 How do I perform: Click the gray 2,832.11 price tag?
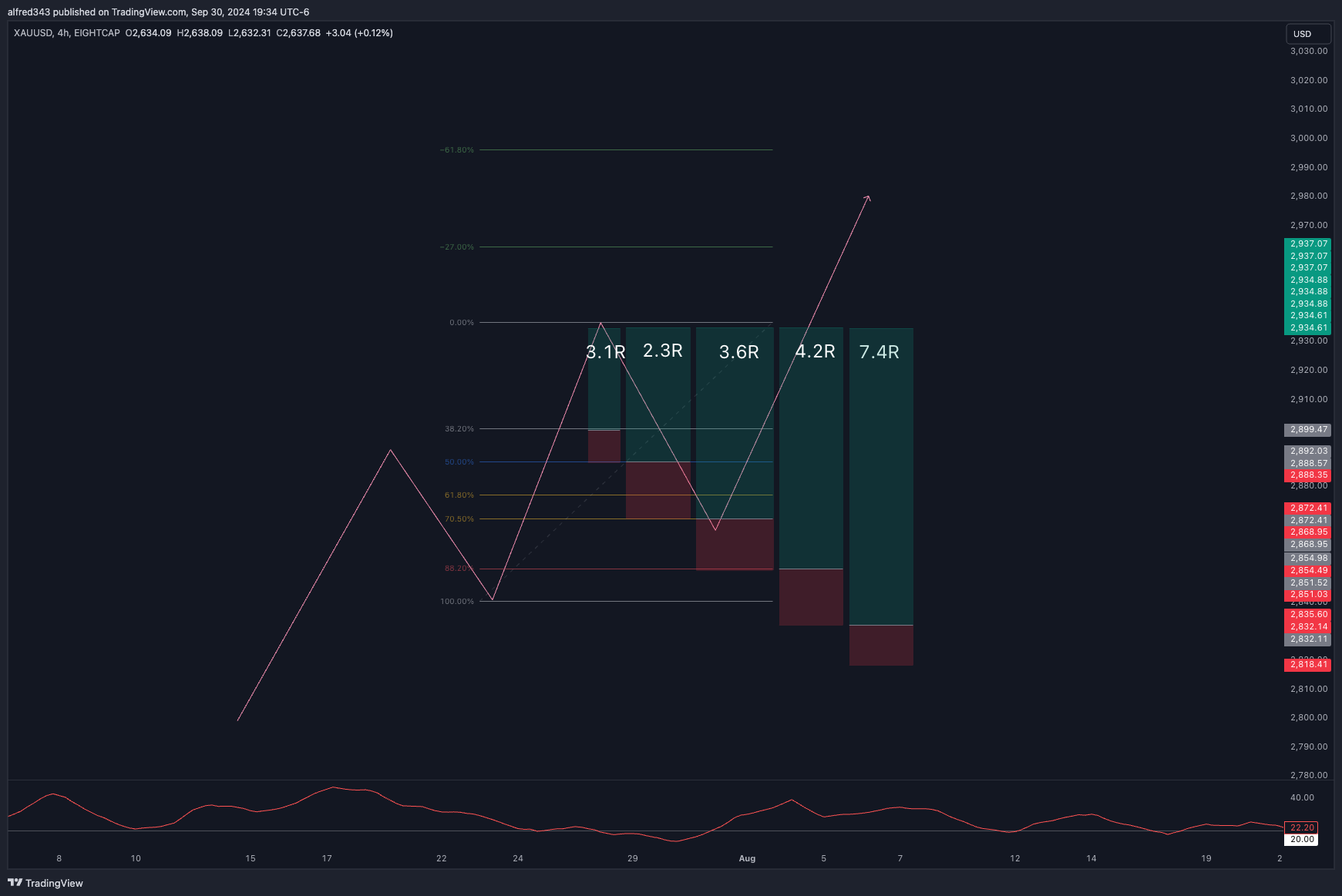pos(1307,639)
